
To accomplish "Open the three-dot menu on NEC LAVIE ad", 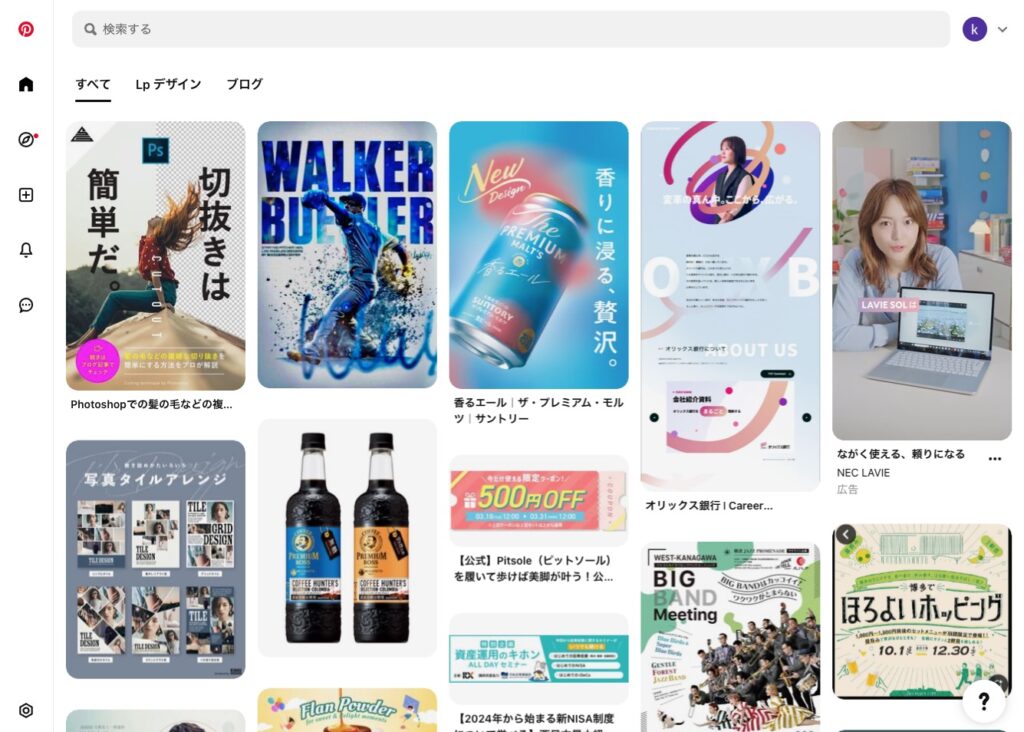I will (995, 459).
